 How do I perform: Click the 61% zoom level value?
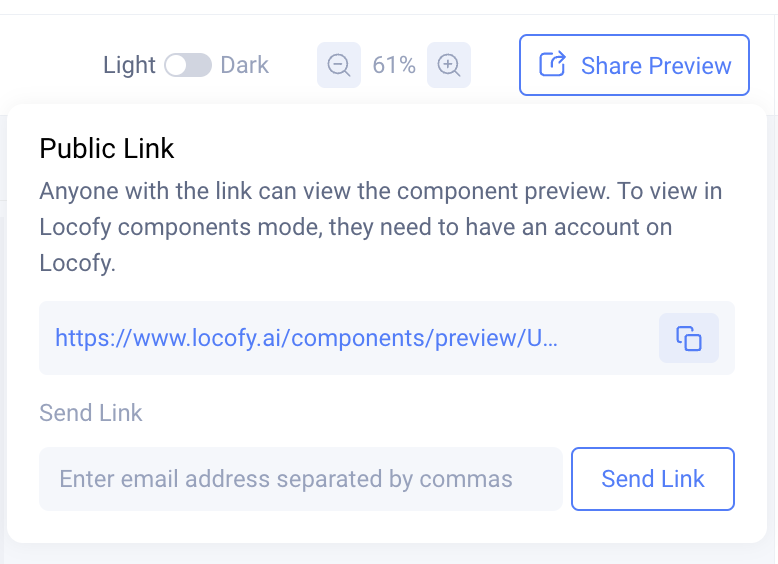[x=394, y=66]
